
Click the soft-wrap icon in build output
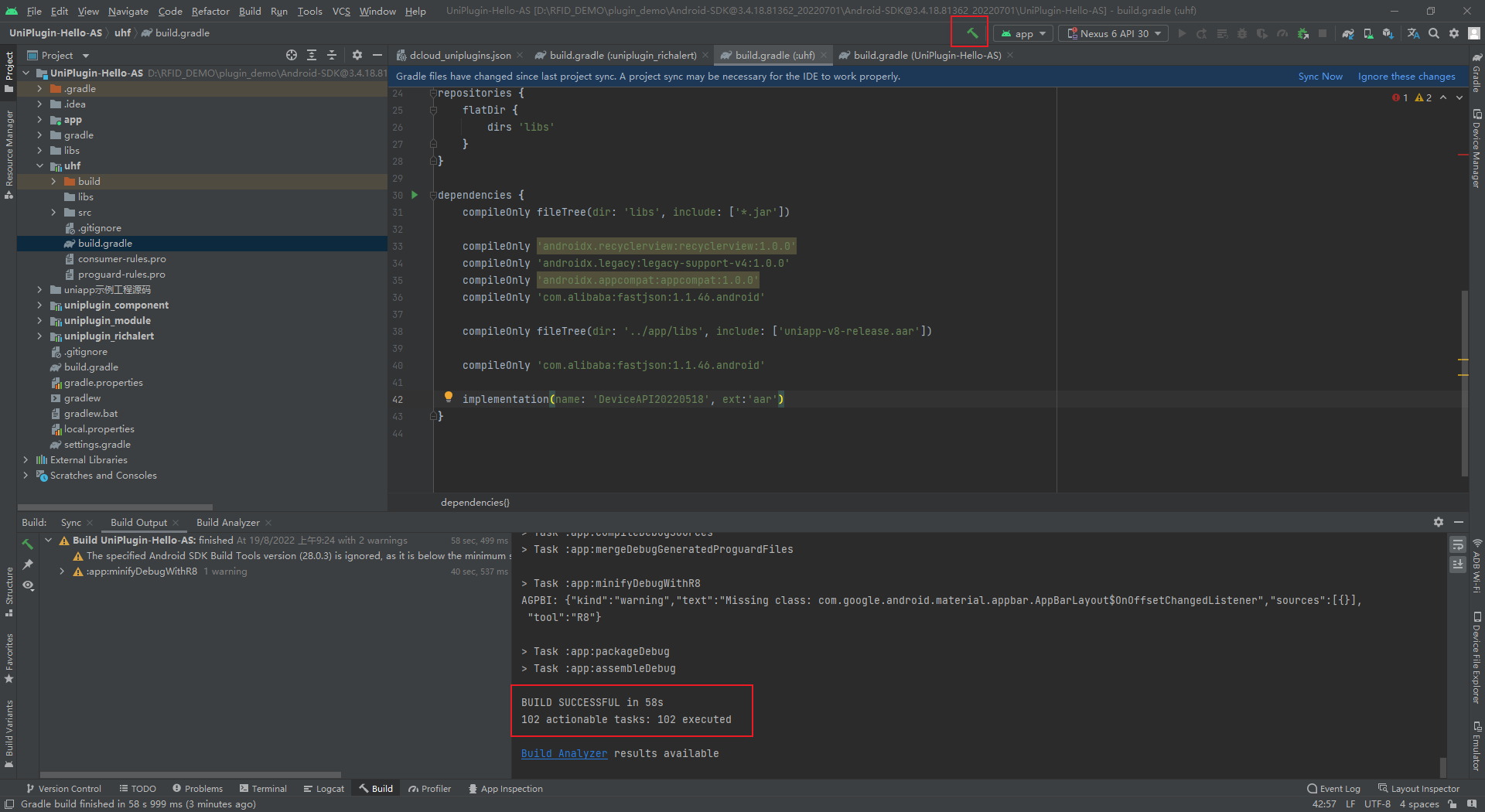click(x=1457, y=544)
